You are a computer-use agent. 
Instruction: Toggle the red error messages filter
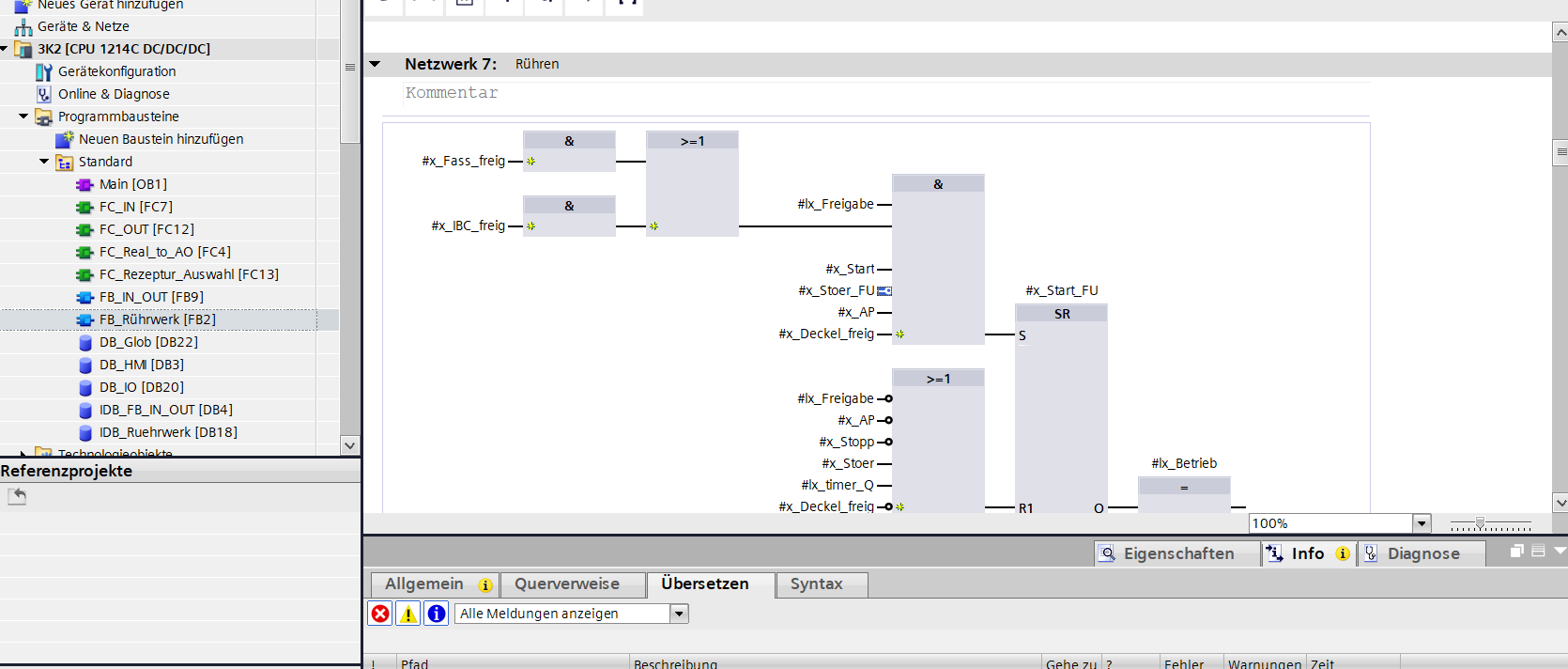[x=380, y=614]
